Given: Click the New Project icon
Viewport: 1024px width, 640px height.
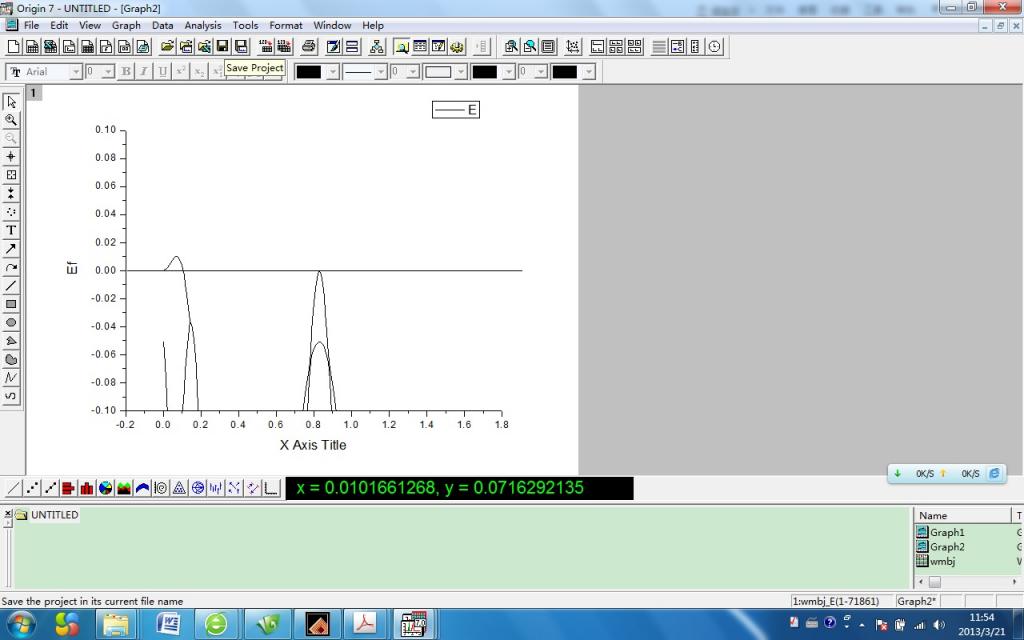Looking at the screenshot, I should (13, 46).
